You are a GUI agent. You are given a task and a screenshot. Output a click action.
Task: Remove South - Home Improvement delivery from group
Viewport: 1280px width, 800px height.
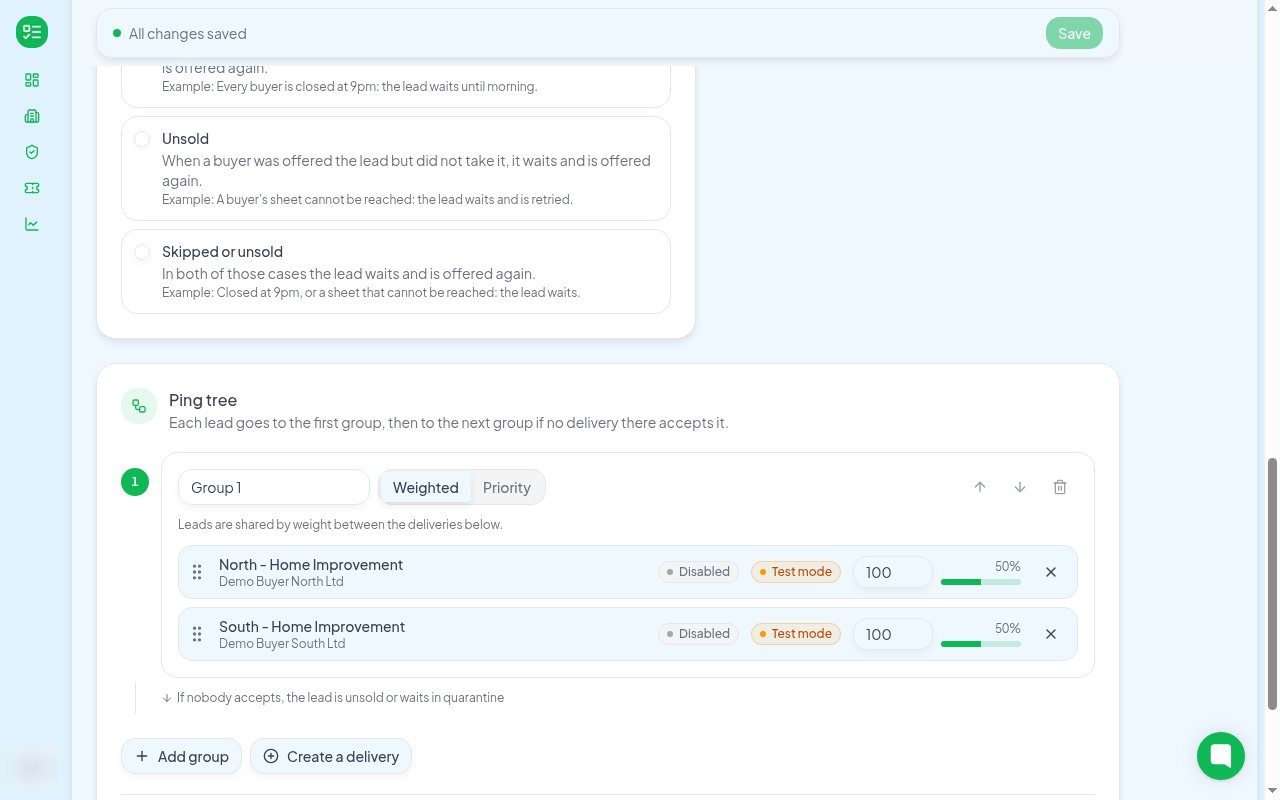click(1051, 634)
